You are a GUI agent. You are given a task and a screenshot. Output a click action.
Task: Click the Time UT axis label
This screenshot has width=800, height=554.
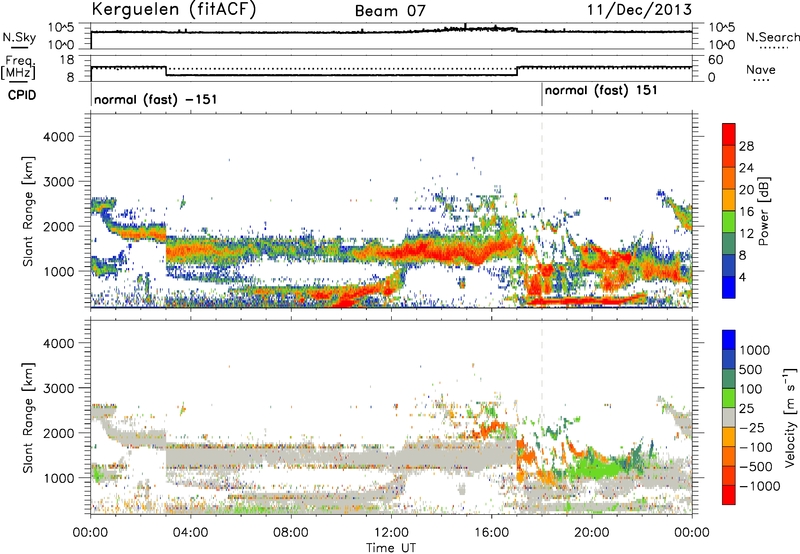pos(391,548)
